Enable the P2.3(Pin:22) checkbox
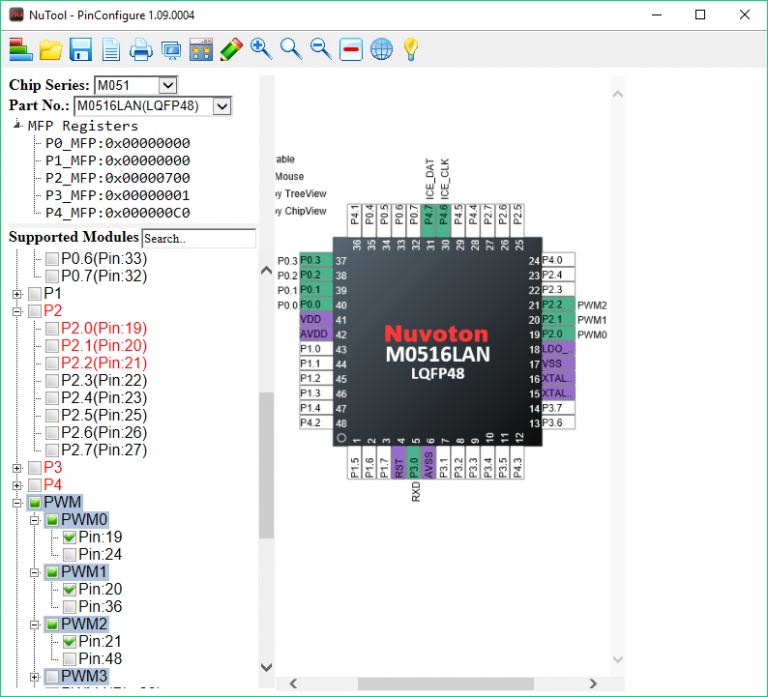This screenshot has width=768, height=697. tap(52, 381)
